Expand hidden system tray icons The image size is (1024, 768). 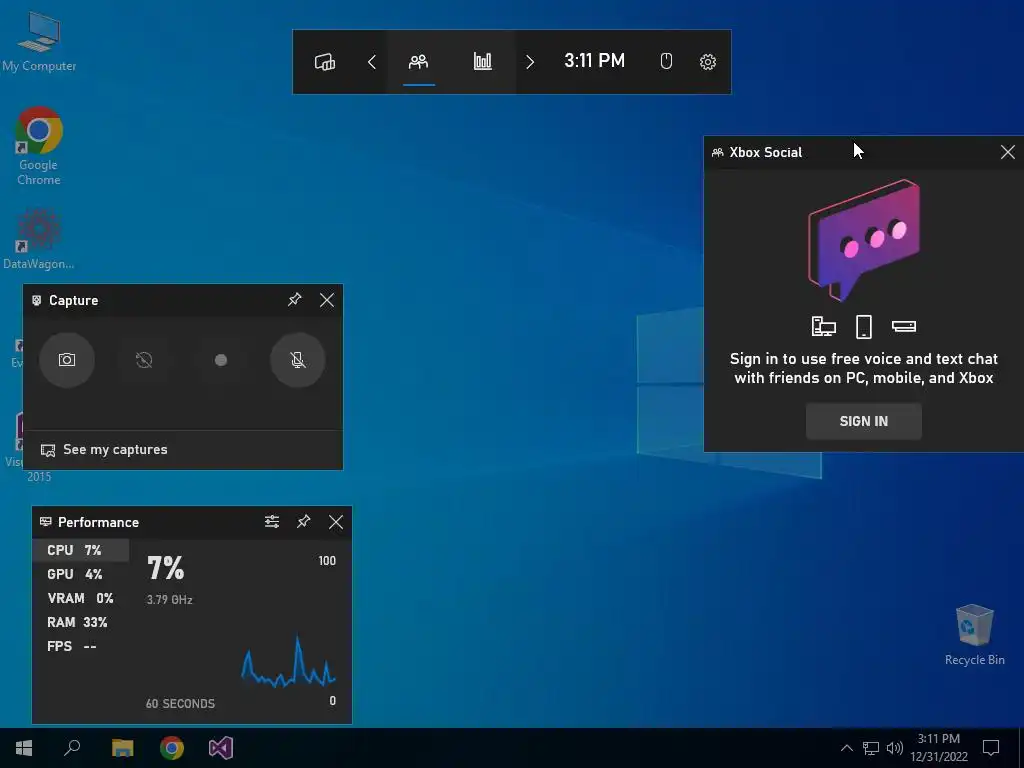point(846,748)
